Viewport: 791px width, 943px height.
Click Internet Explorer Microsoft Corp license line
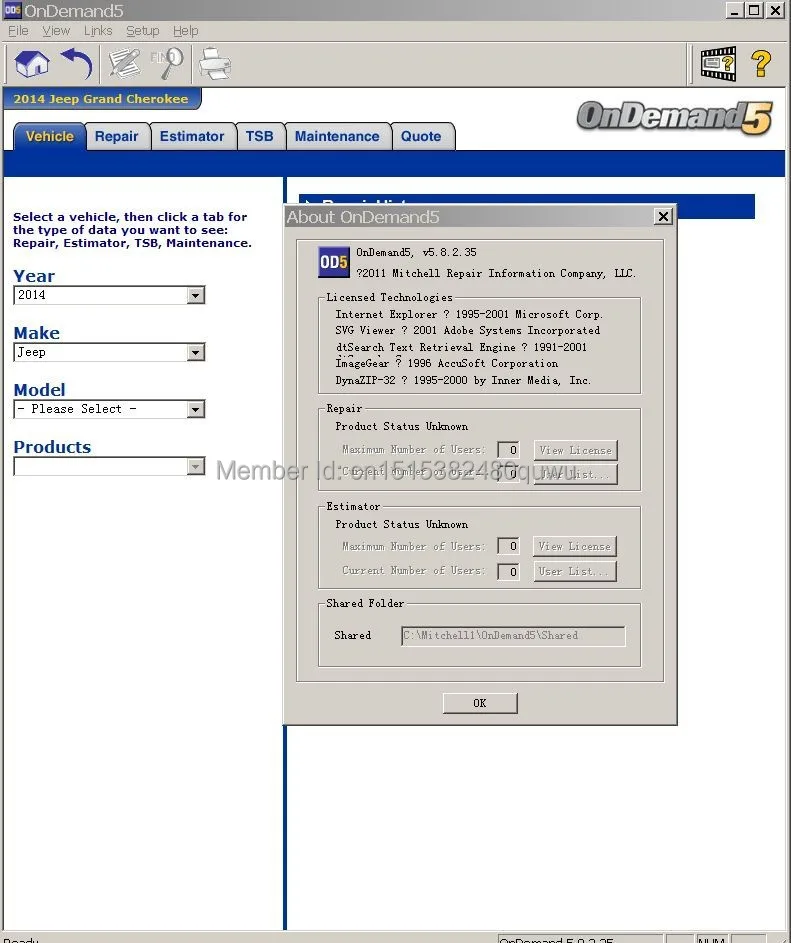click(x=469, y=315)
